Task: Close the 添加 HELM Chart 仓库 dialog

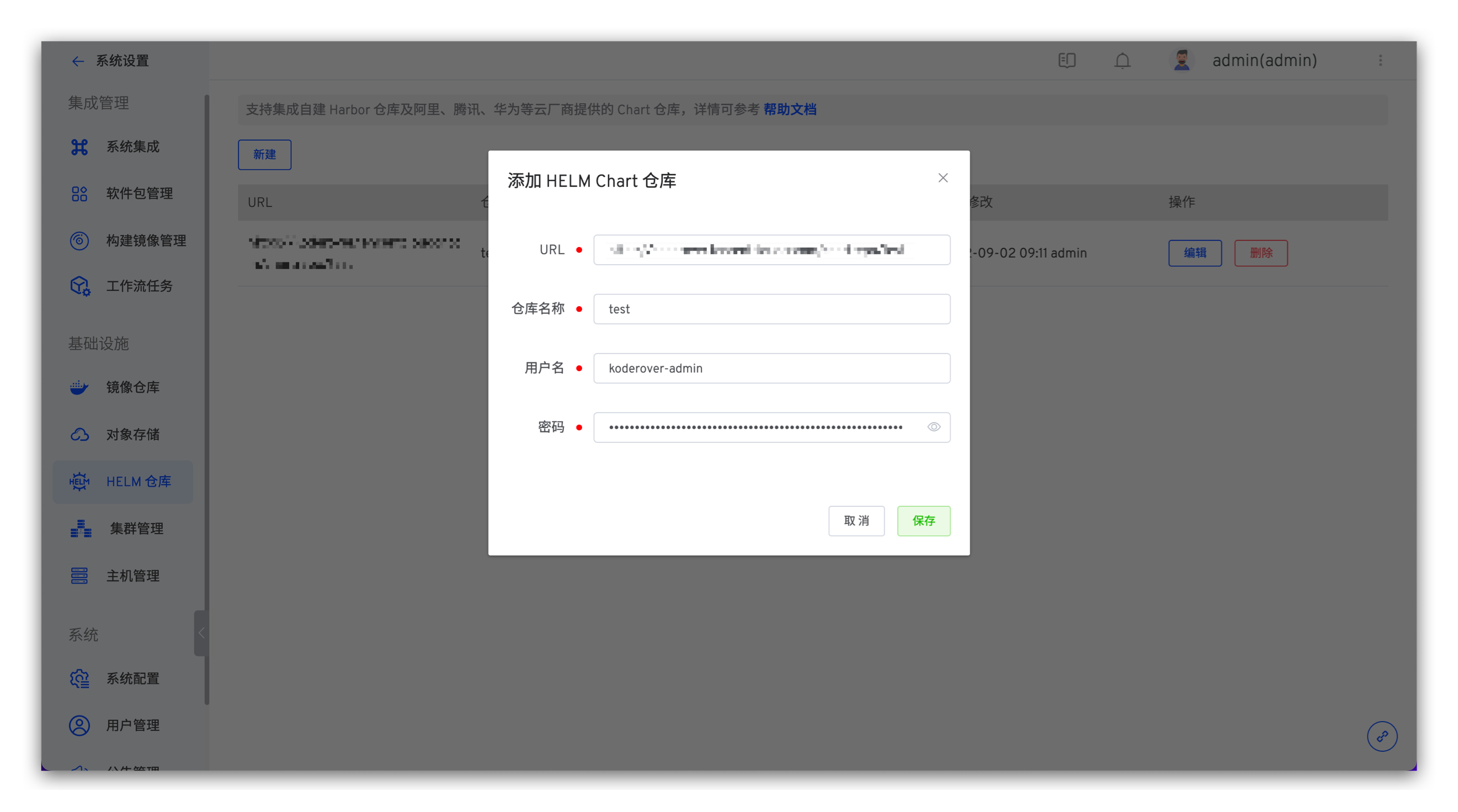Action: point(943,178)
